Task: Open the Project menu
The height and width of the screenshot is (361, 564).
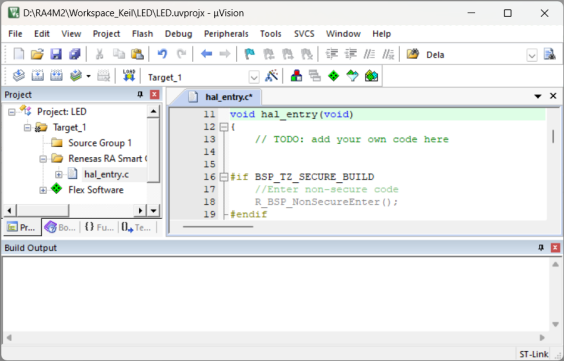Action: pyautogui.click(x=106, y=34)
